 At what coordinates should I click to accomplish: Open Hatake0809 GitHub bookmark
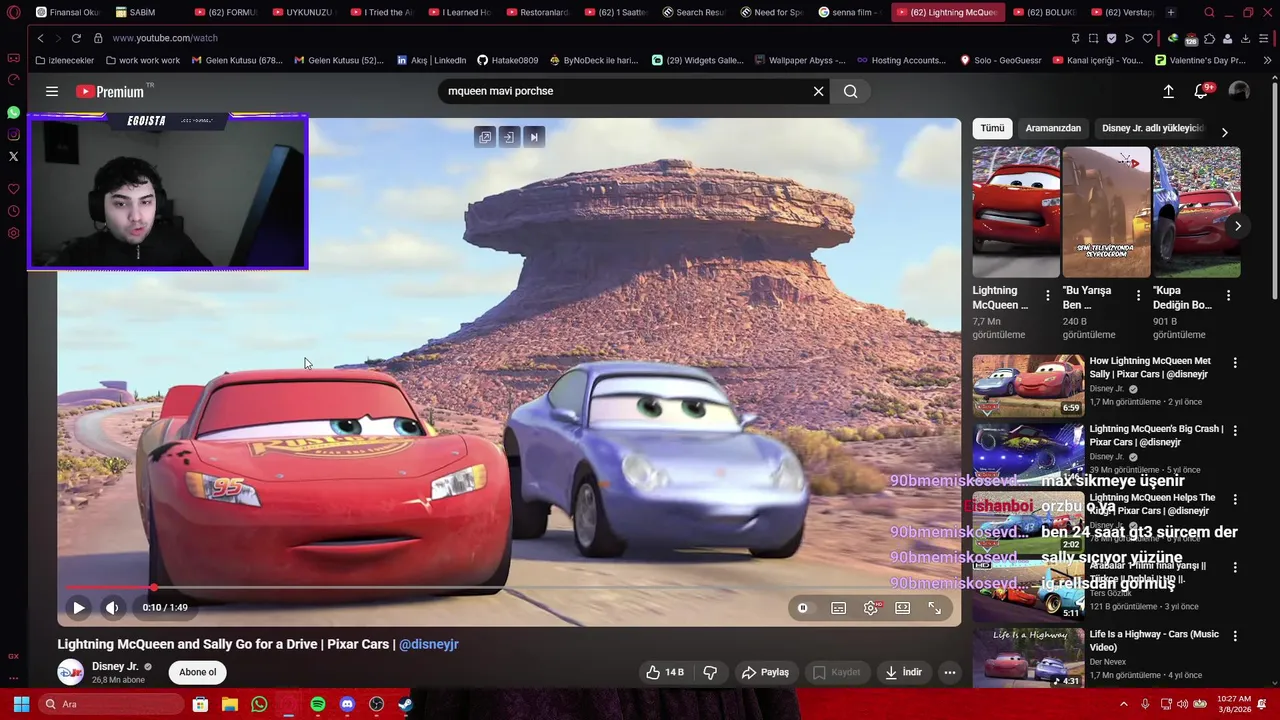[507, 60]
